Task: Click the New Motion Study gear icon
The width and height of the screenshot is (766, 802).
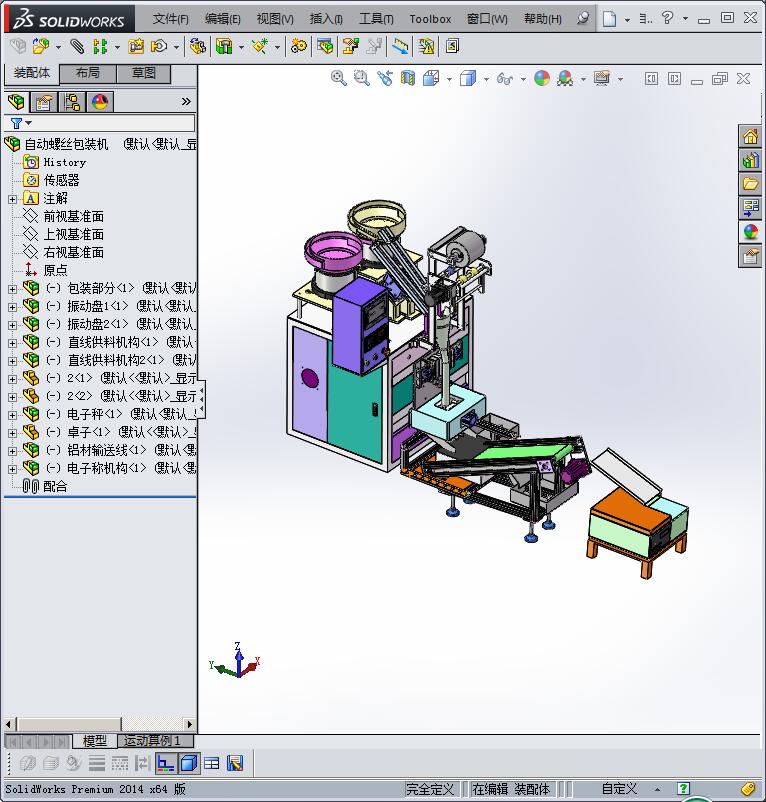Action: [299, 47]
